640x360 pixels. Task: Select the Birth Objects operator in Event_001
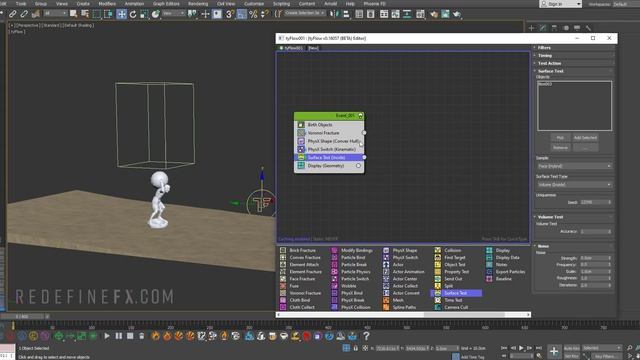click(x=329, y=124)
